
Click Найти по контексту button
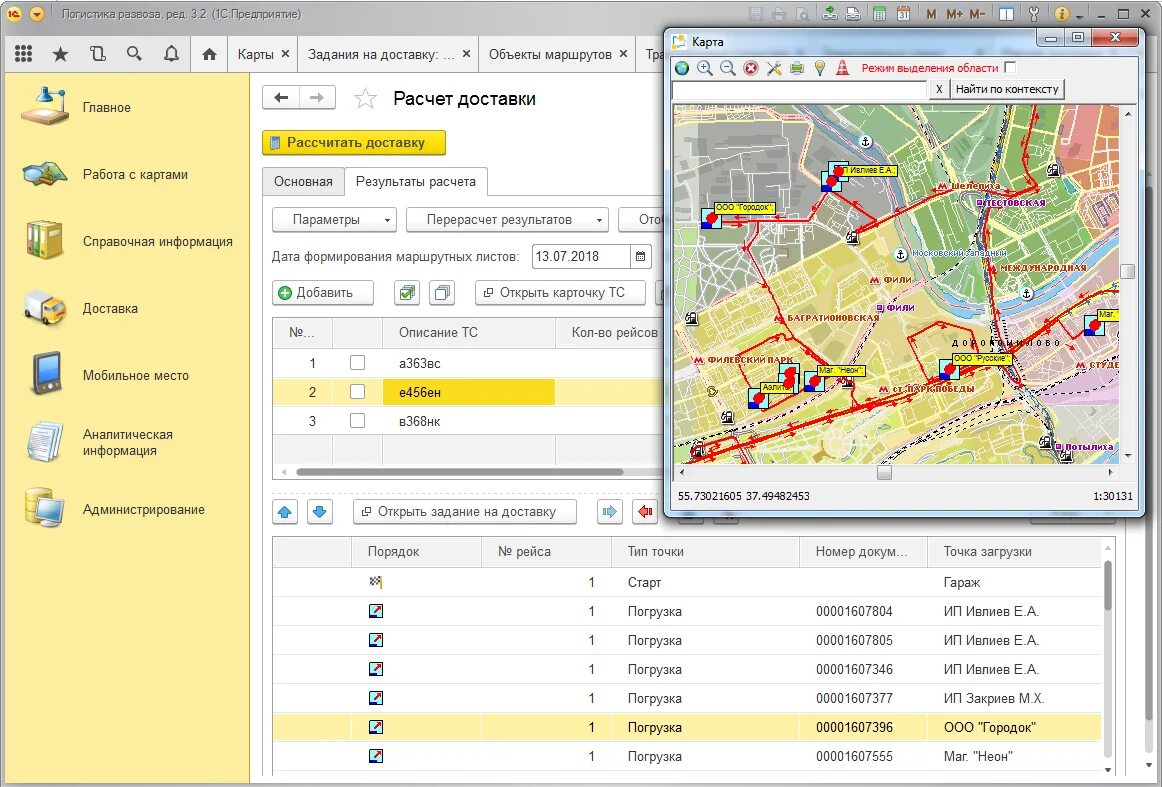coord(1006,89)
